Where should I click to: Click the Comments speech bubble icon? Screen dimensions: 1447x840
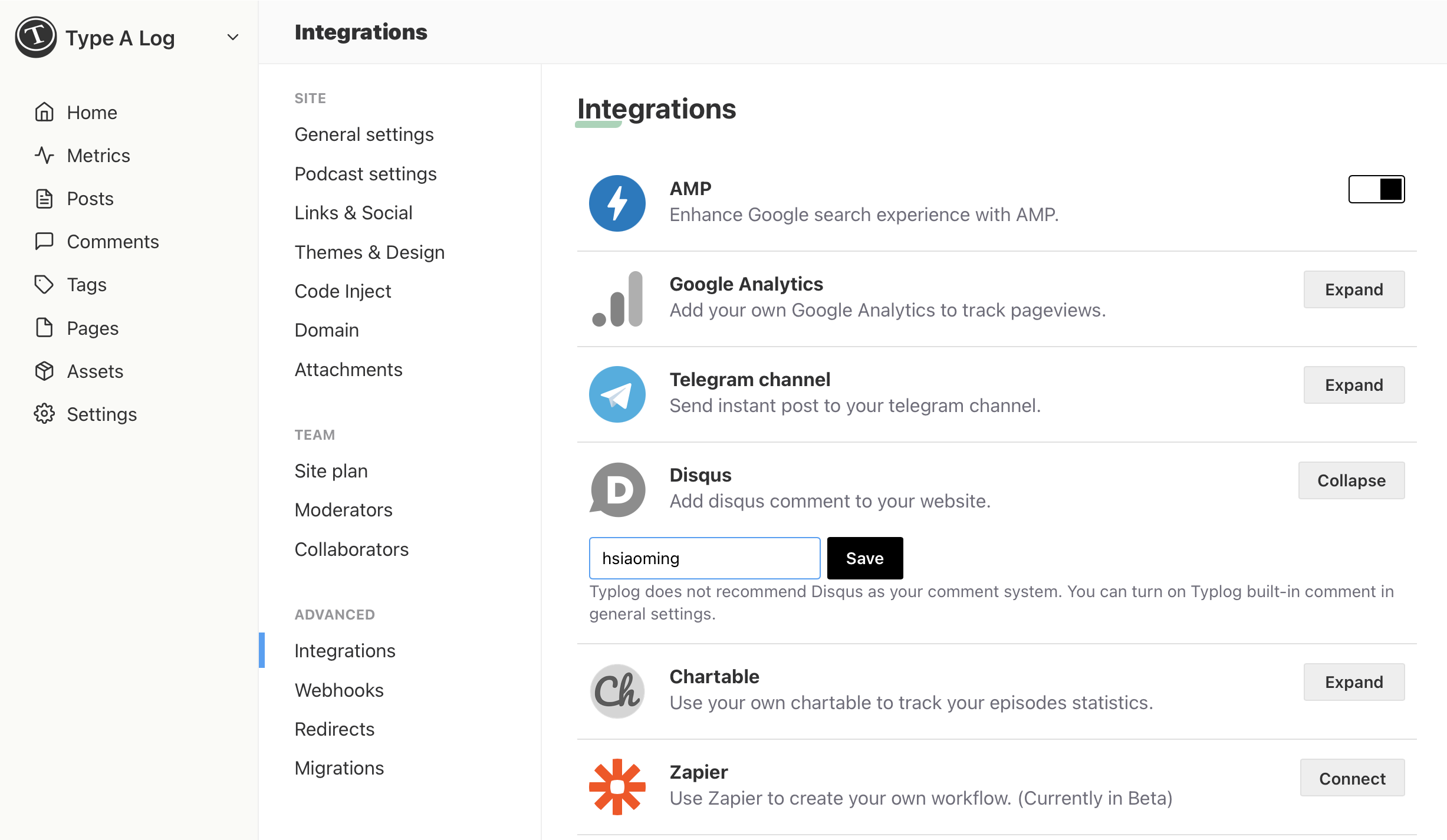(x=44, y=241)
